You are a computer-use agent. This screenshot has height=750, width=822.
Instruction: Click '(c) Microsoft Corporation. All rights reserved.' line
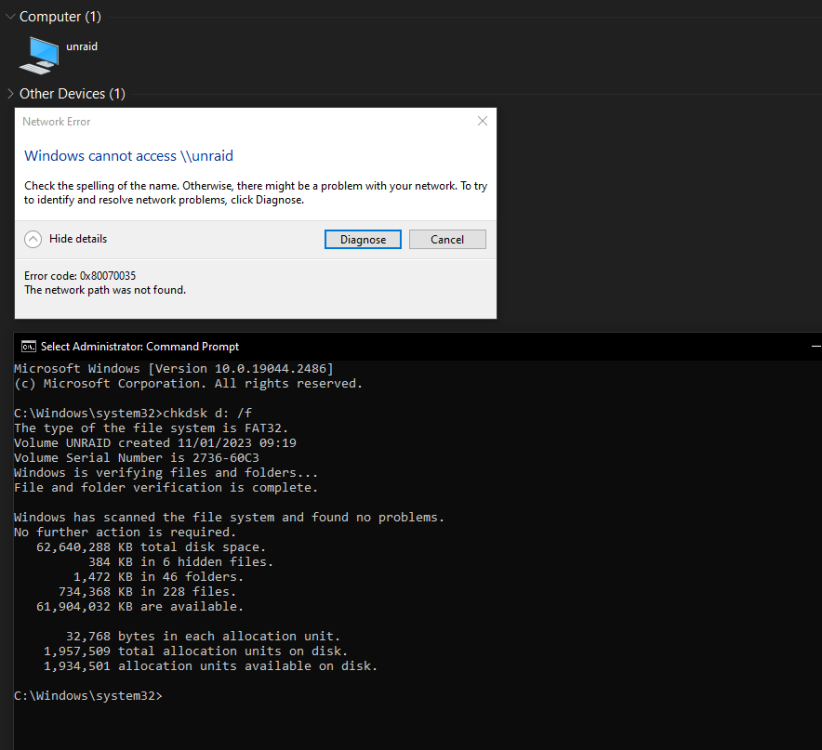click(x=188, y=384)
